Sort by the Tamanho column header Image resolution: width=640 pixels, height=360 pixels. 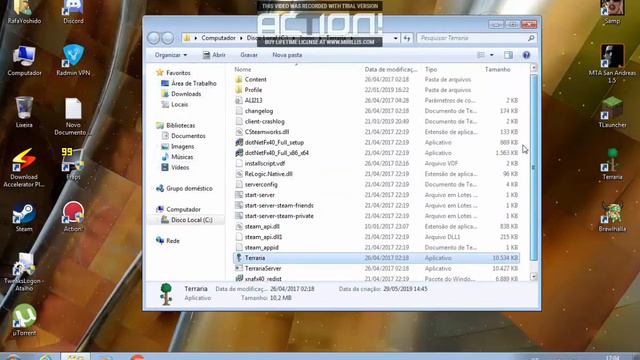(498, 69)
